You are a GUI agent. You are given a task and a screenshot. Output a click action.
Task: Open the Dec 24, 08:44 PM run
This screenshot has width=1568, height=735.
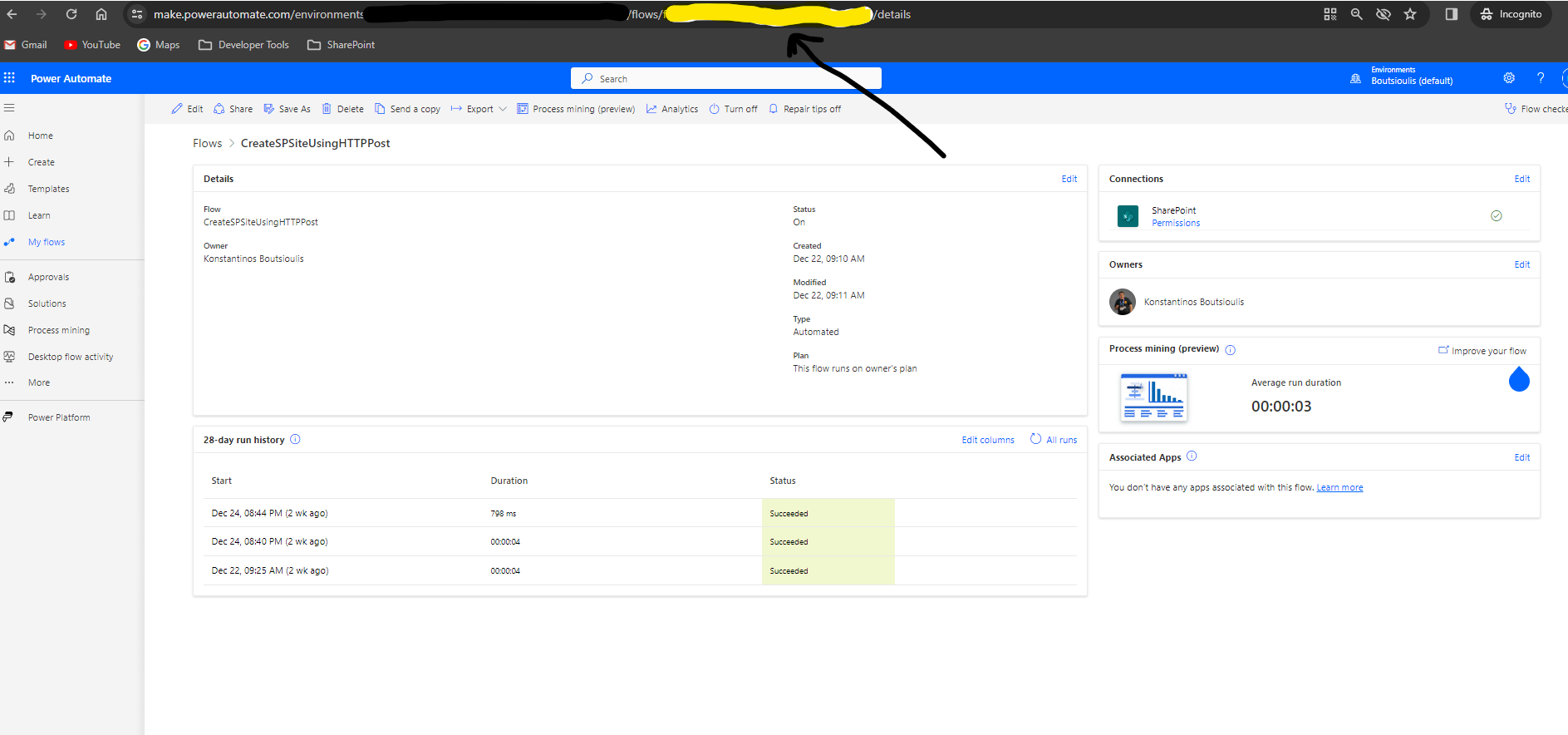point(269,513)
